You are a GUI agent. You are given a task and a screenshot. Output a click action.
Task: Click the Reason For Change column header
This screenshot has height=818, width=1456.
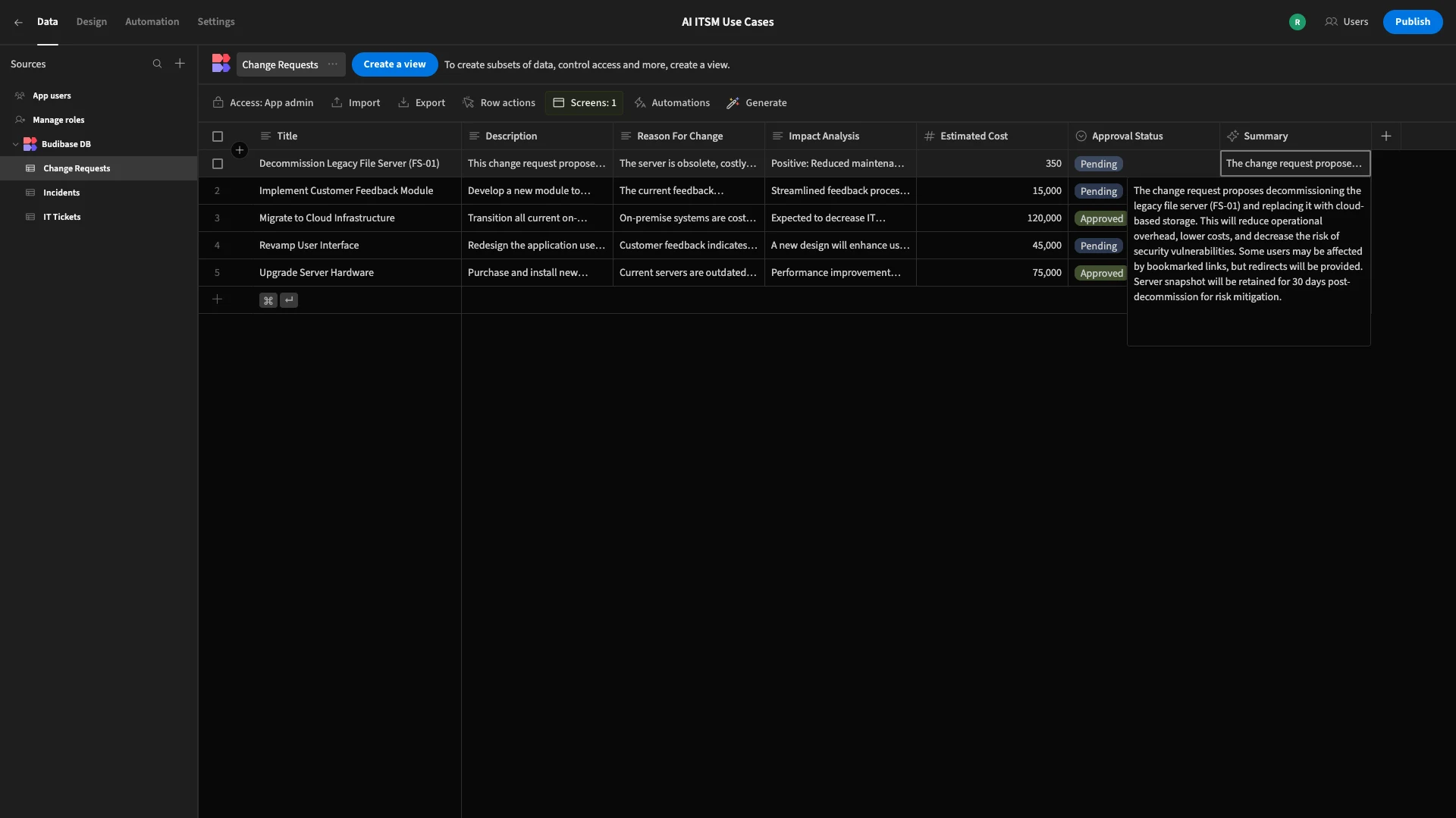click(689, 136)
